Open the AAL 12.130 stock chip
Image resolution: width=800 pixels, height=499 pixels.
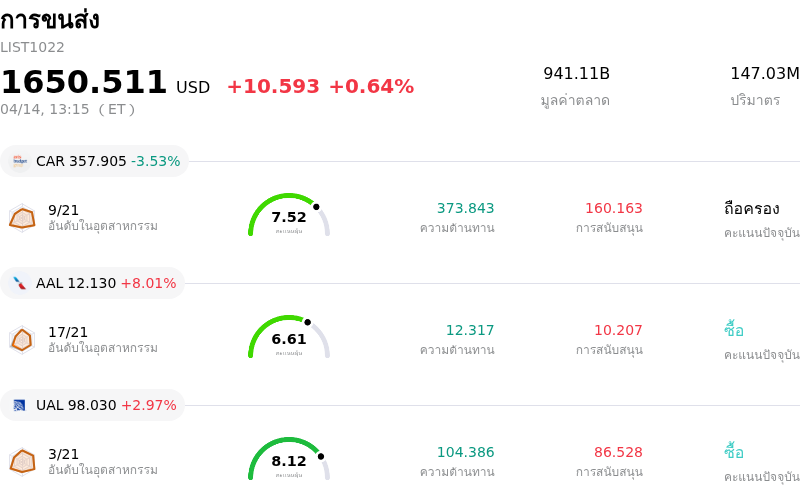[93, 283]
